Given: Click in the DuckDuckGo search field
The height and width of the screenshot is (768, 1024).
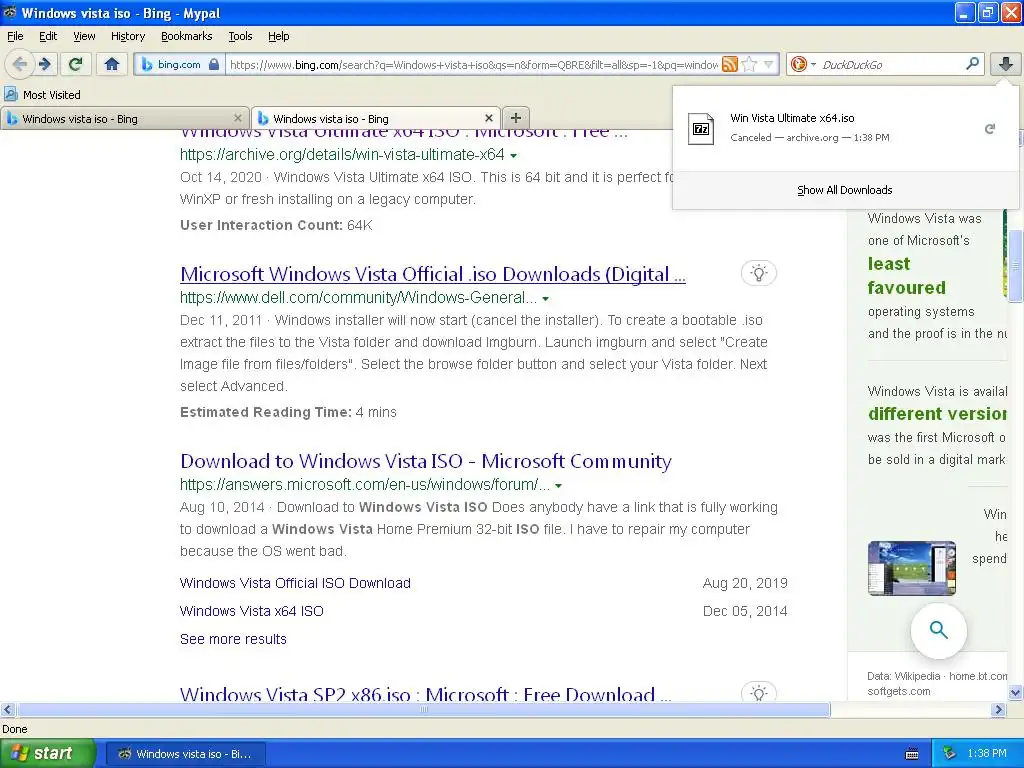Looking at the screenshot, I should pyautogui.click(x=891, y=64).
